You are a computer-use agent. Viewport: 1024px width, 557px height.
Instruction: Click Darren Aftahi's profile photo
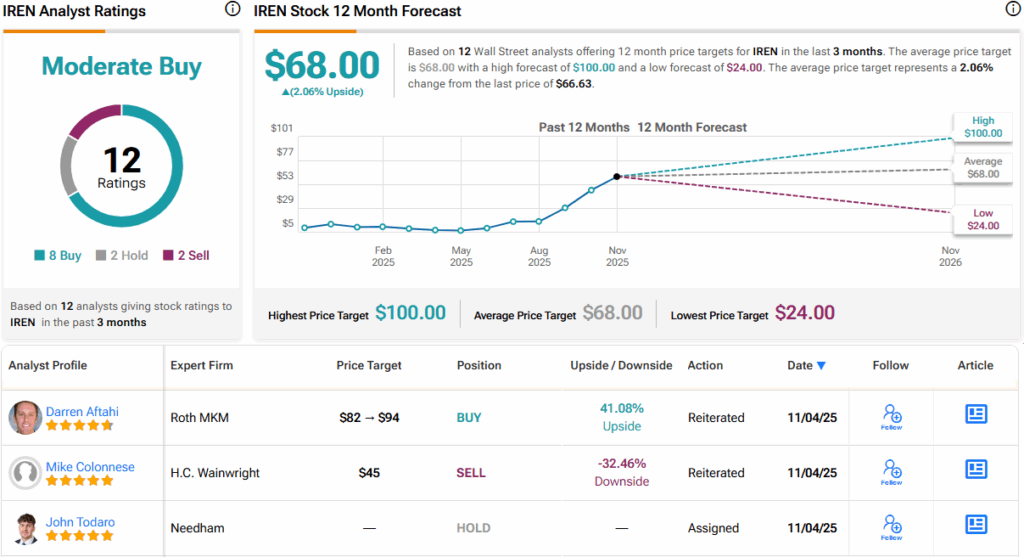coord(24,418)
